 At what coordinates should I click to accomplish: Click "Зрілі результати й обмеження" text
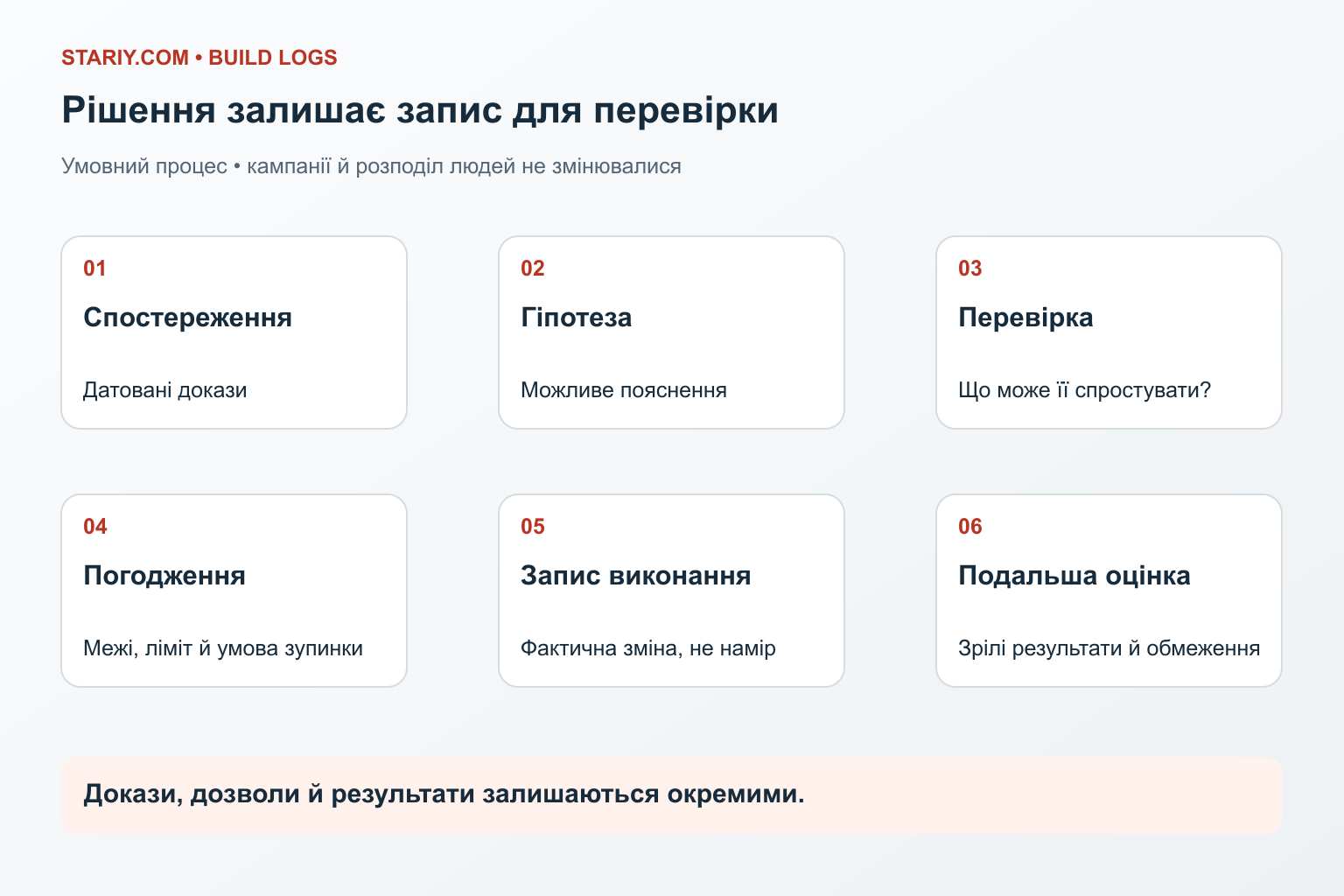[x=1109, y=648]
